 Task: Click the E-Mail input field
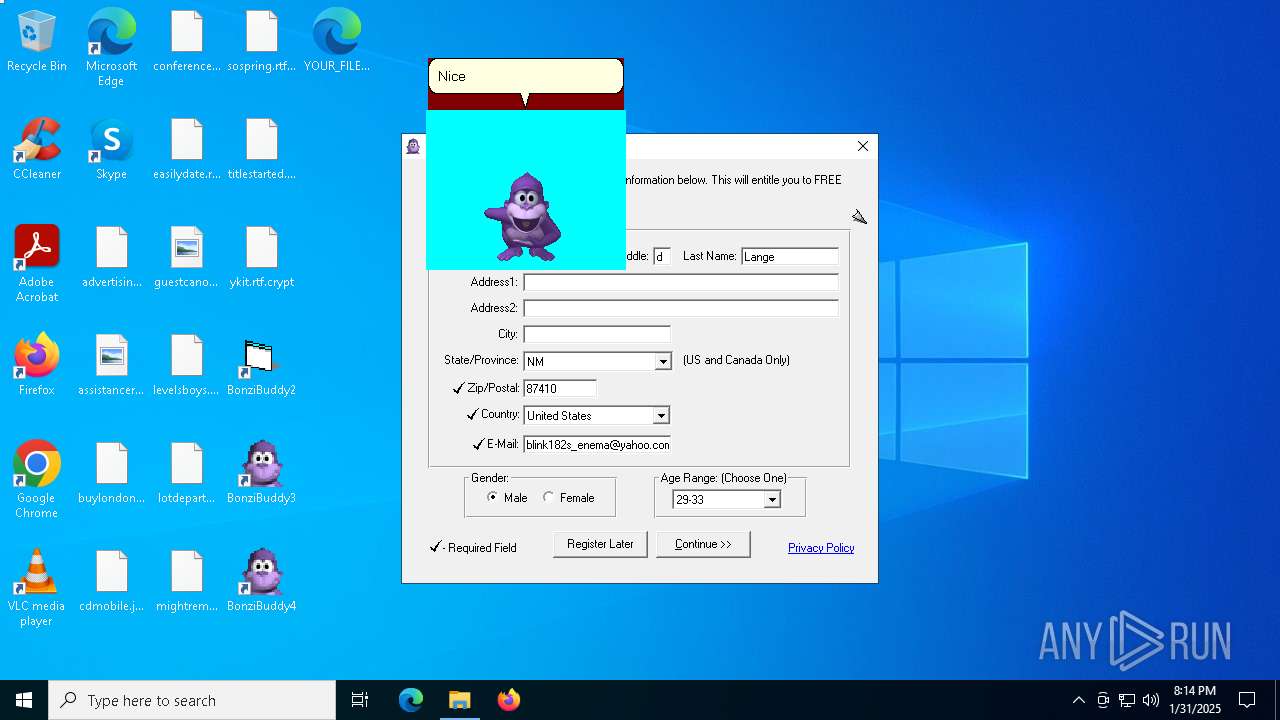(597, 444)
